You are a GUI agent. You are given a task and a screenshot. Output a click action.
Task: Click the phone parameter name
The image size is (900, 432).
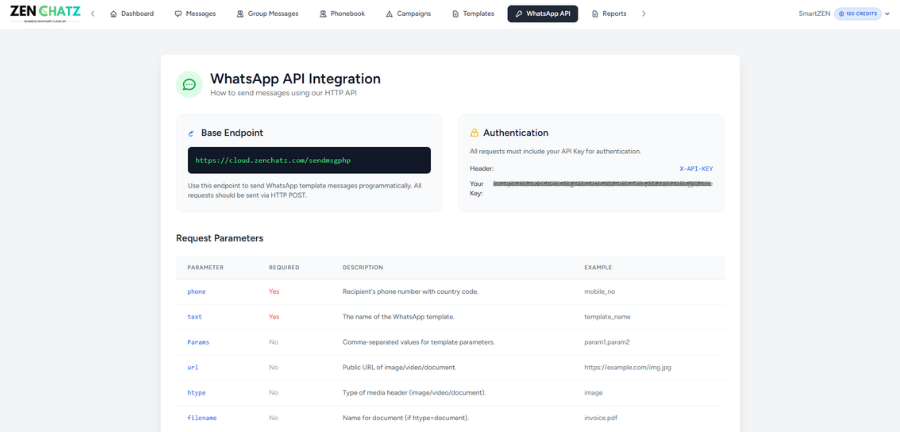(196, 291)
